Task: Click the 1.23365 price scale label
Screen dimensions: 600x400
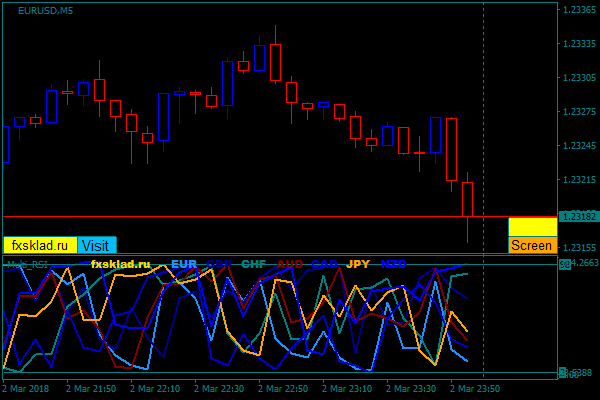Action: (579, 10)
